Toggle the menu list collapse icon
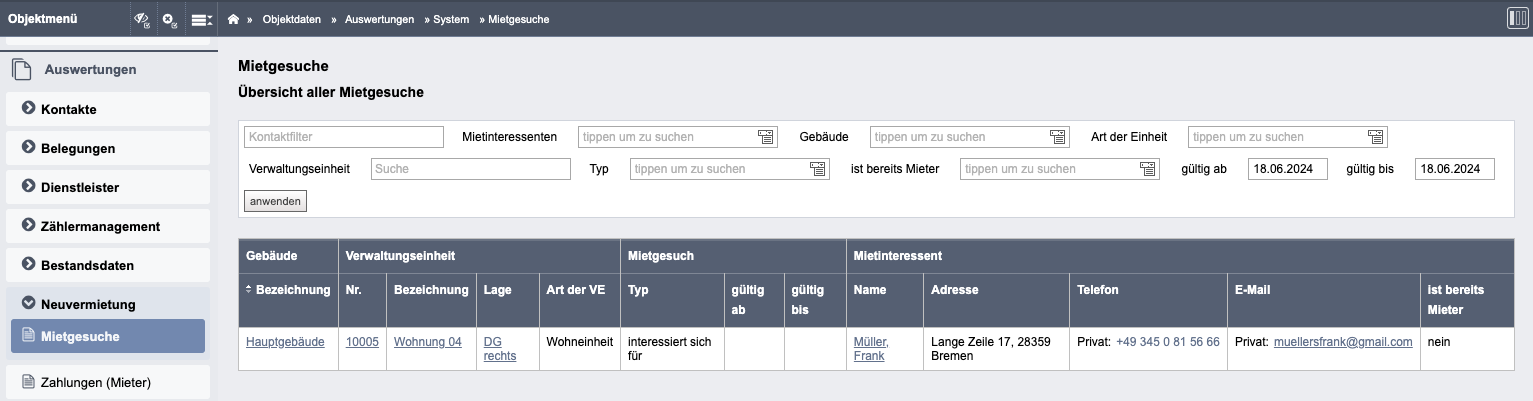The width and height of the screenshot is (1533, 401). pos(201,19)
